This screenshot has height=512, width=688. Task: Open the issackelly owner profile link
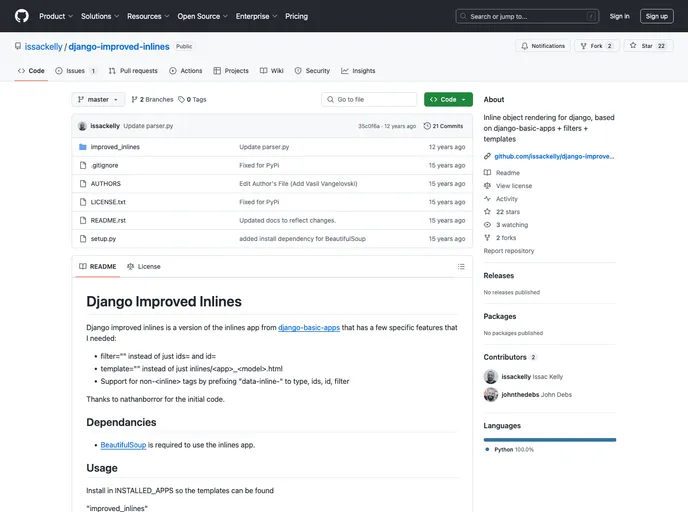click(43, 47)
